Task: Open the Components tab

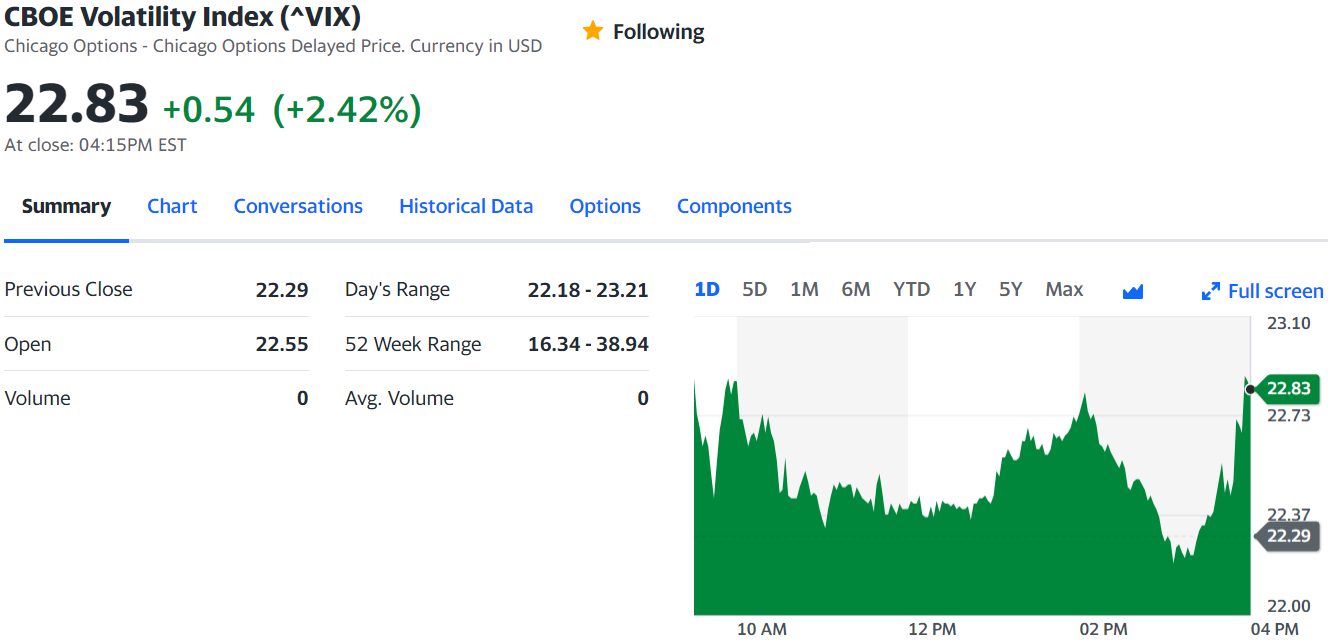Action: click(x=734, y=206)
